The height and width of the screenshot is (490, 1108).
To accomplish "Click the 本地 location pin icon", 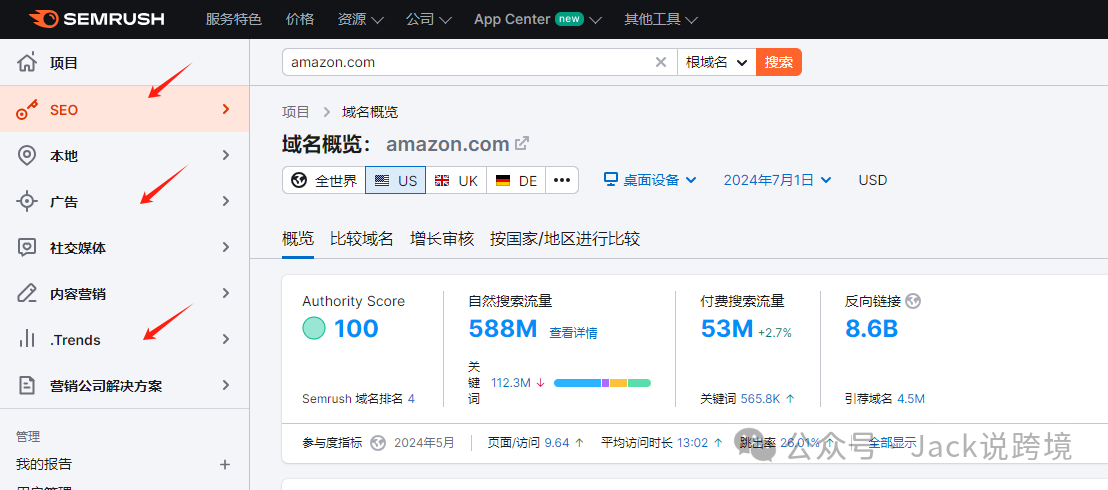I will pos(27,156).
